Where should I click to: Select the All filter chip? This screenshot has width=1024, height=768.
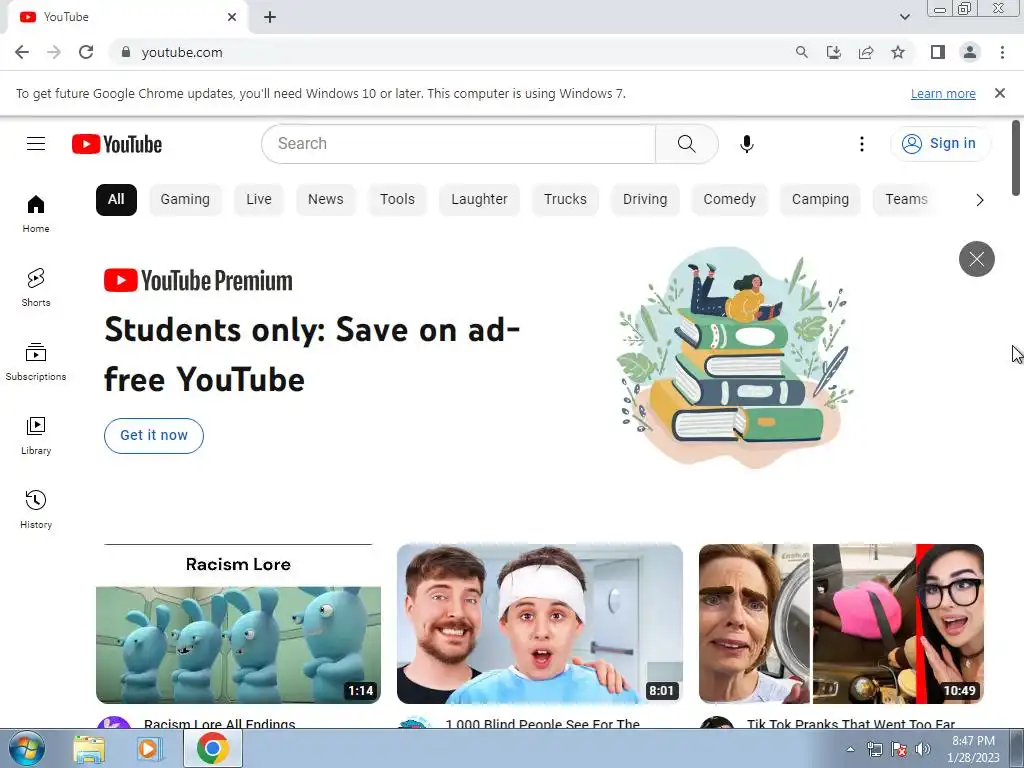(116, 200)
